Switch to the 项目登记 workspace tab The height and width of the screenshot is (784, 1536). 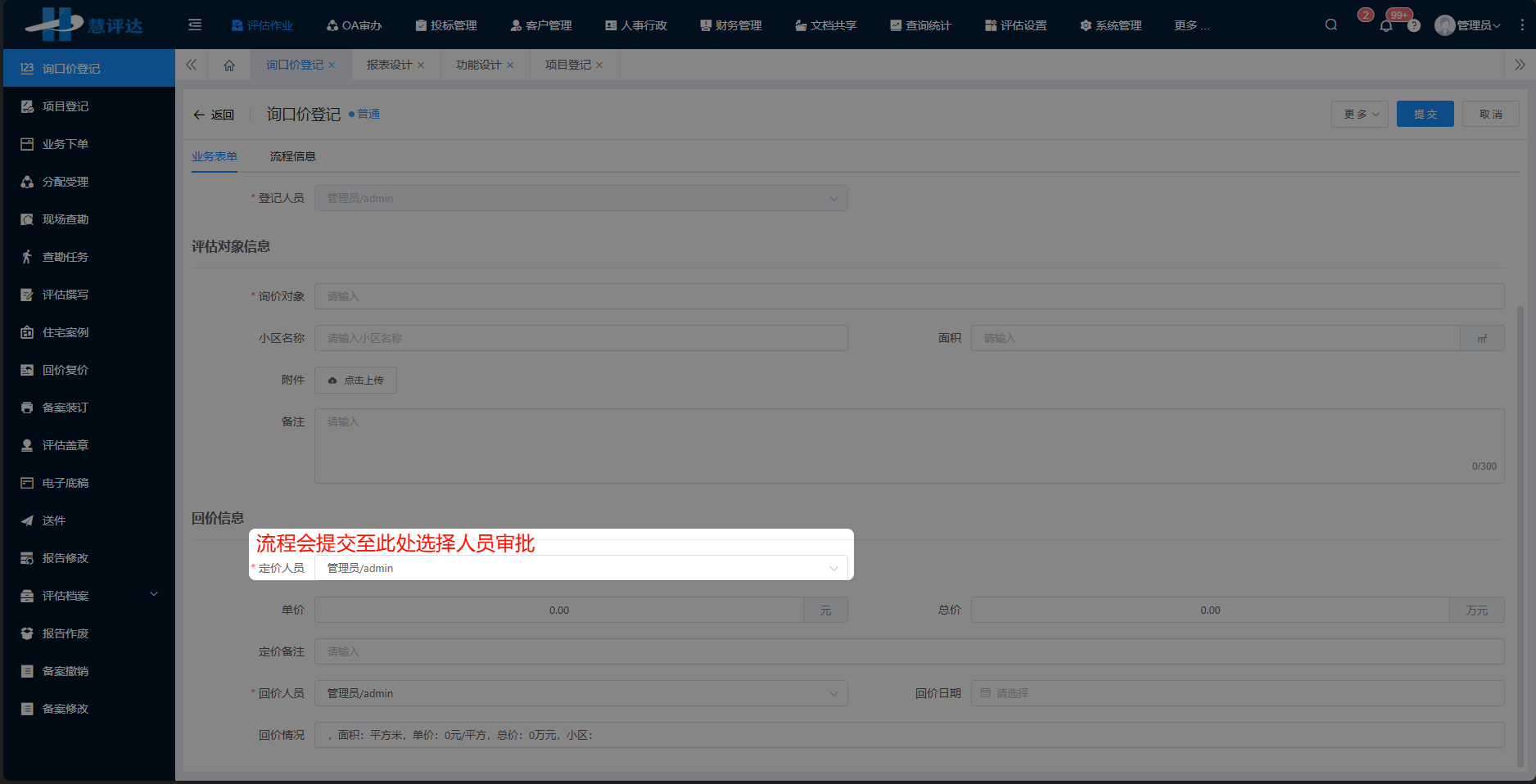[568, 65]
